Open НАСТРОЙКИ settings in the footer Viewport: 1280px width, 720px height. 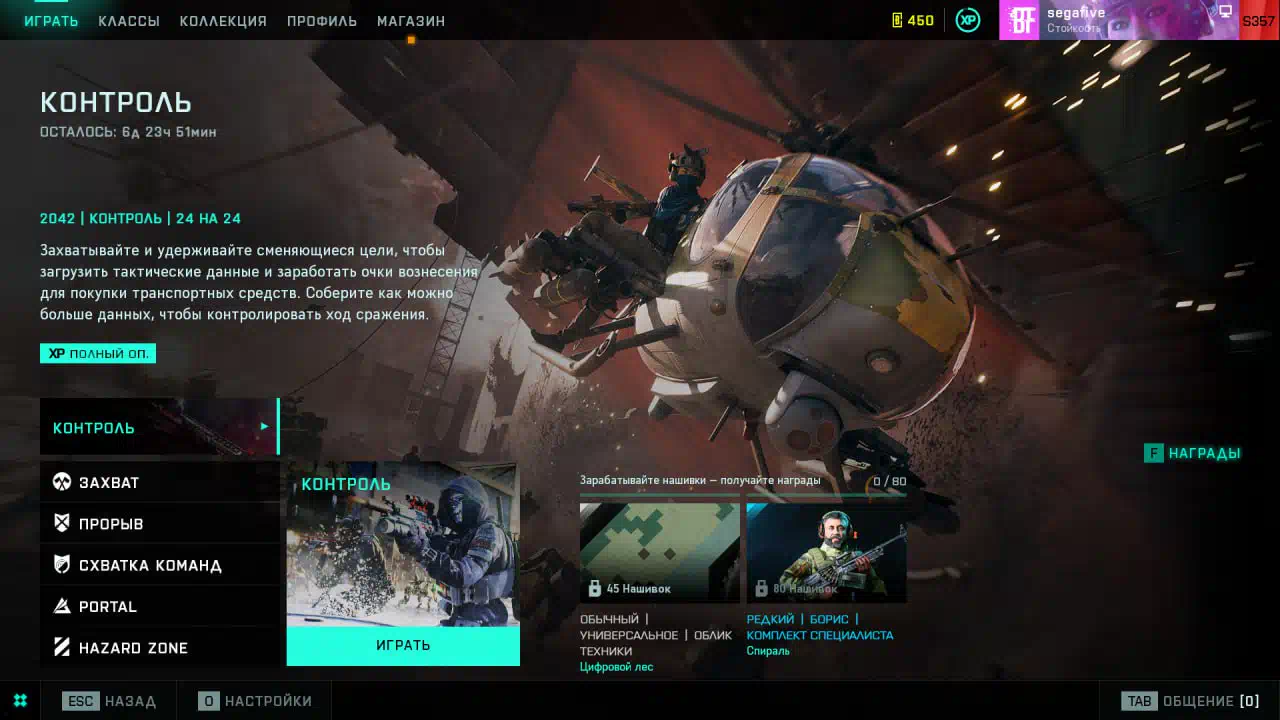255,701
